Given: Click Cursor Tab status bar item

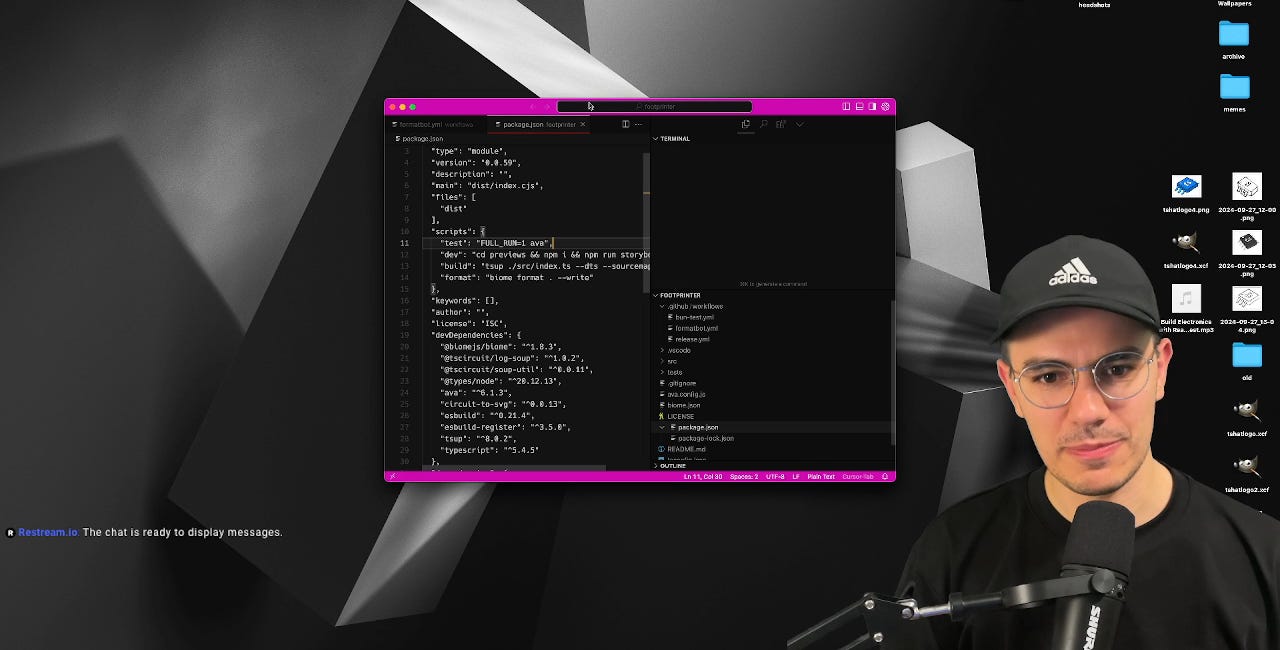Looking at the screenshot, I should (x=858, y=476).
